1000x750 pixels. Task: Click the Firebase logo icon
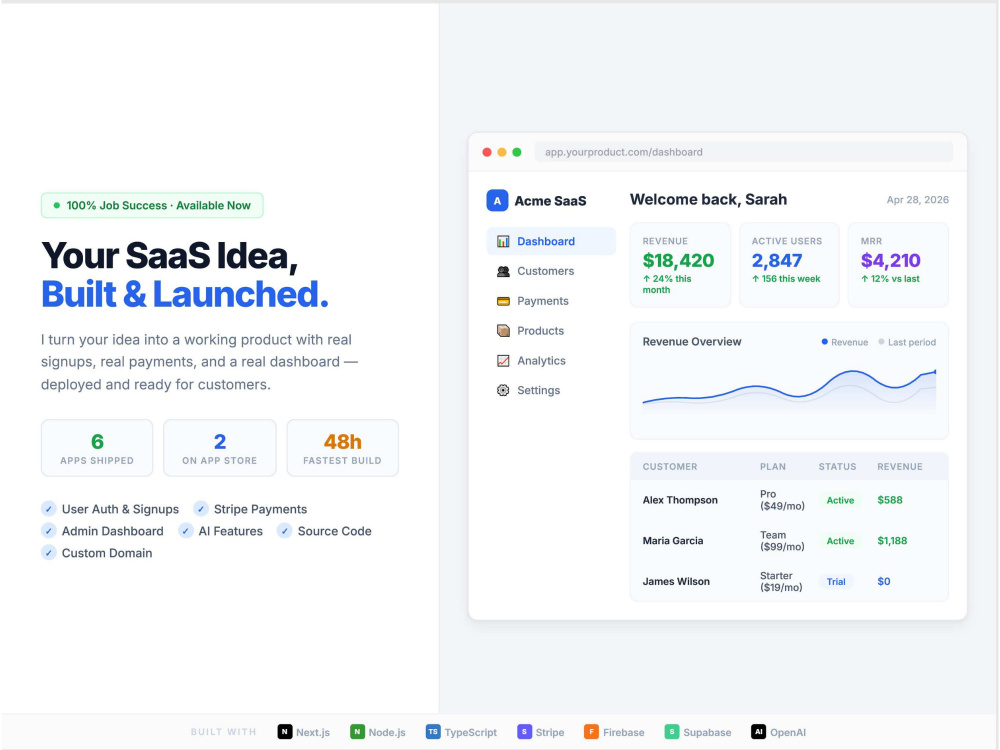click(591, 732)
